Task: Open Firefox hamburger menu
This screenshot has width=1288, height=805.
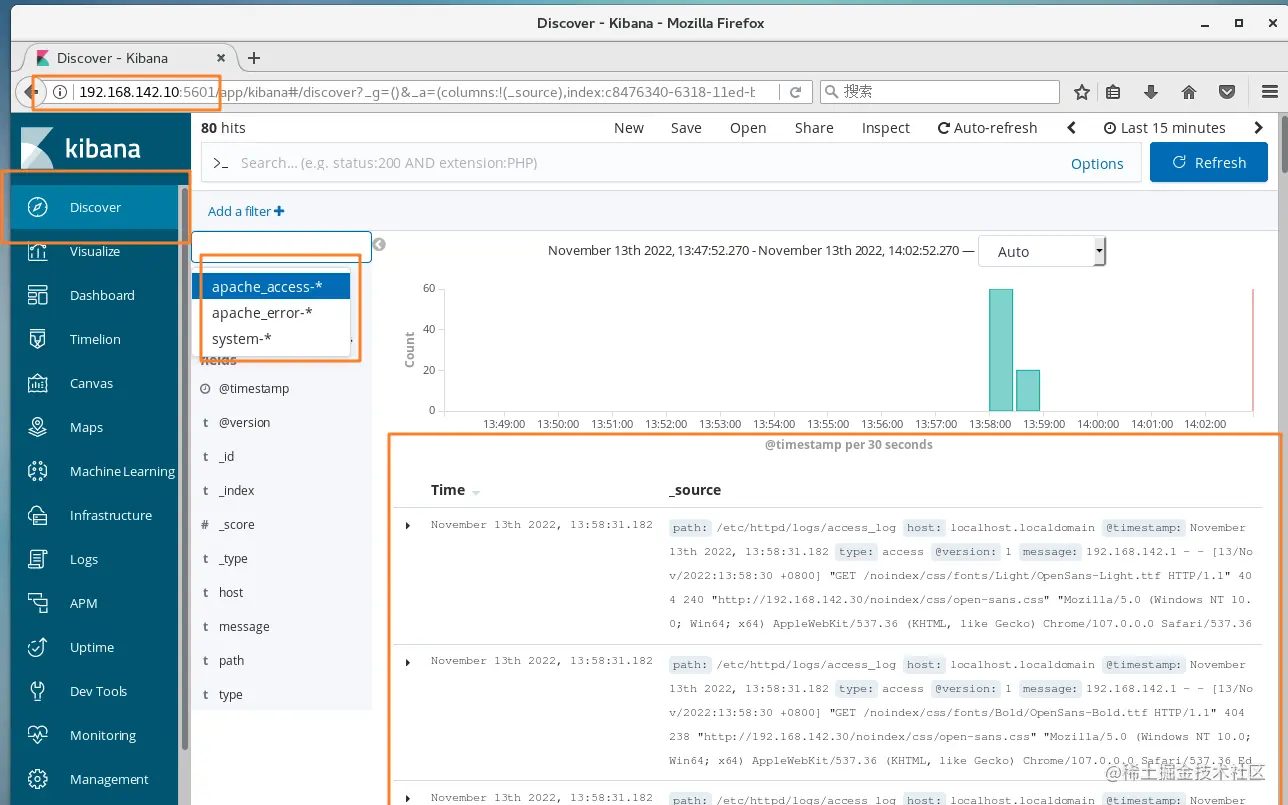Action: pos(1270,92)
